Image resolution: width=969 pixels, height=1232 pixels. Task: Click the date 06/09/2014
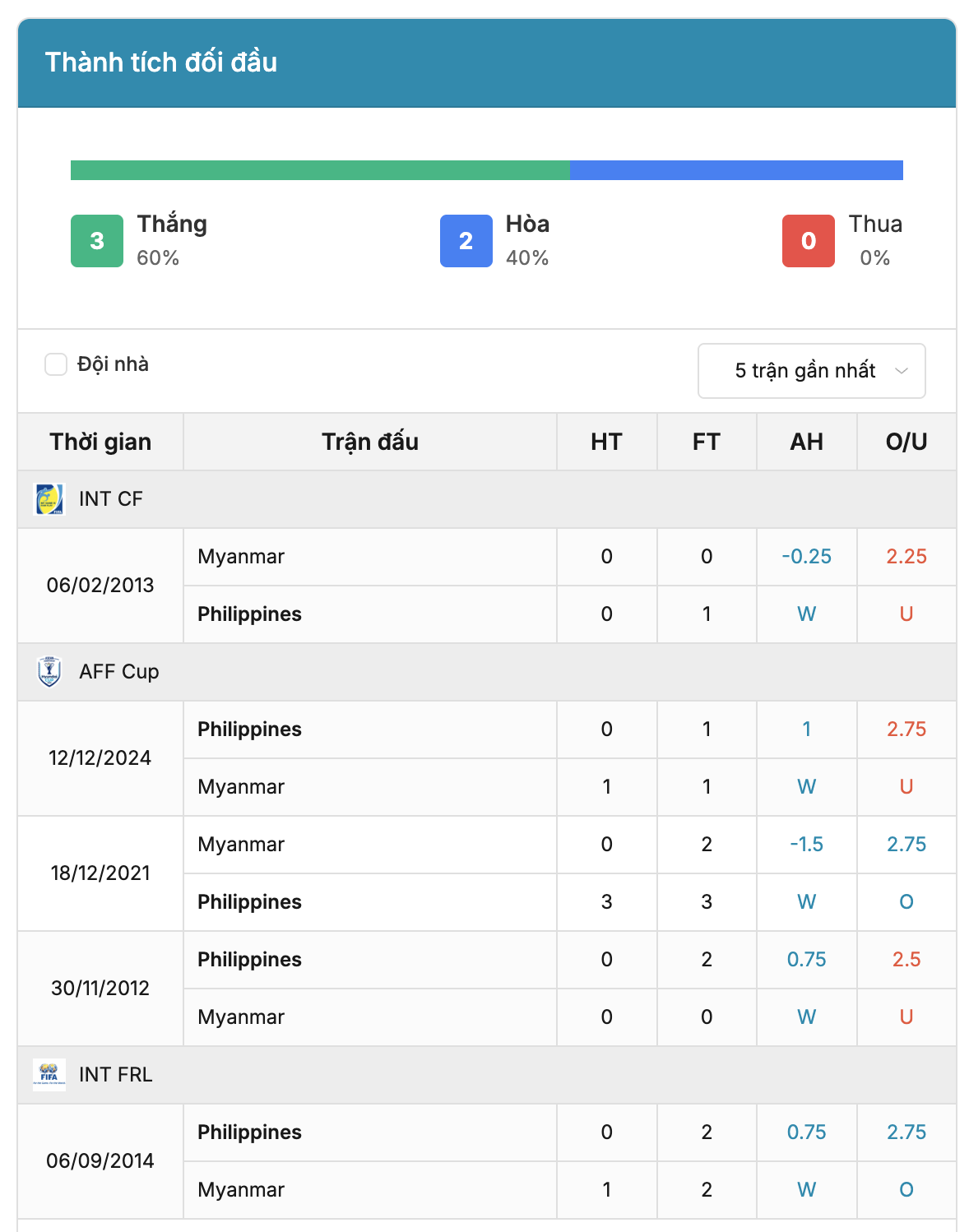tap(100, 1161)
